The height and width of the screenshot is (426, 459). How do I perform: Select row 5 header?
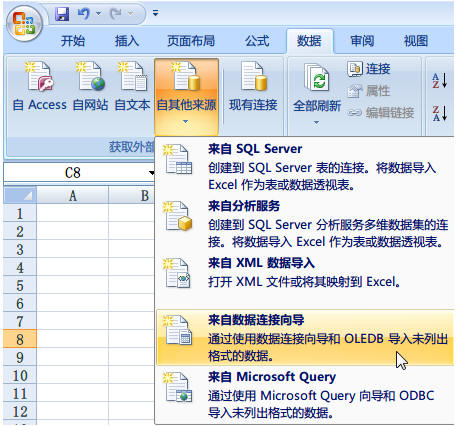[x=20, y=285]
